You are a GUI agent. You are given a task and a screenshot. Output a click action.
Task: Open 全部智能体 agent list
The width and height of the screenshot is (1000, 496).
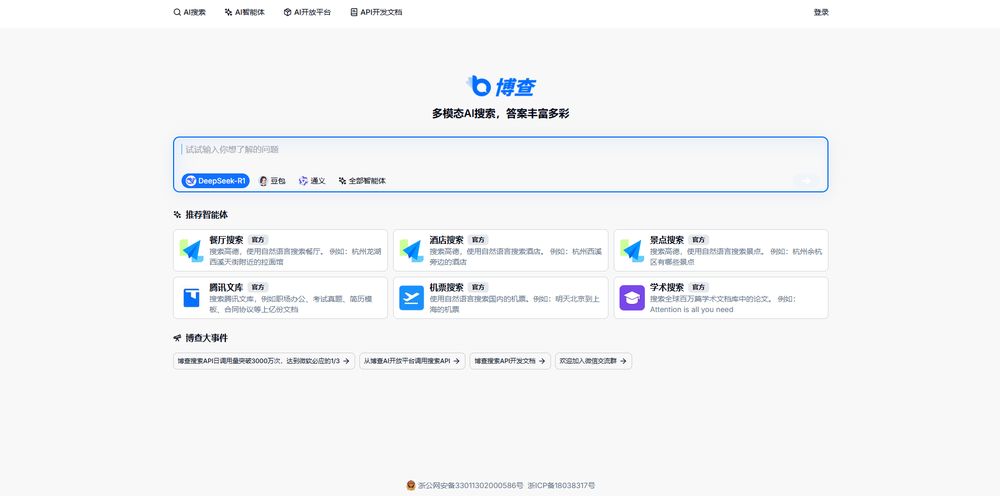(x=362, y=181)
